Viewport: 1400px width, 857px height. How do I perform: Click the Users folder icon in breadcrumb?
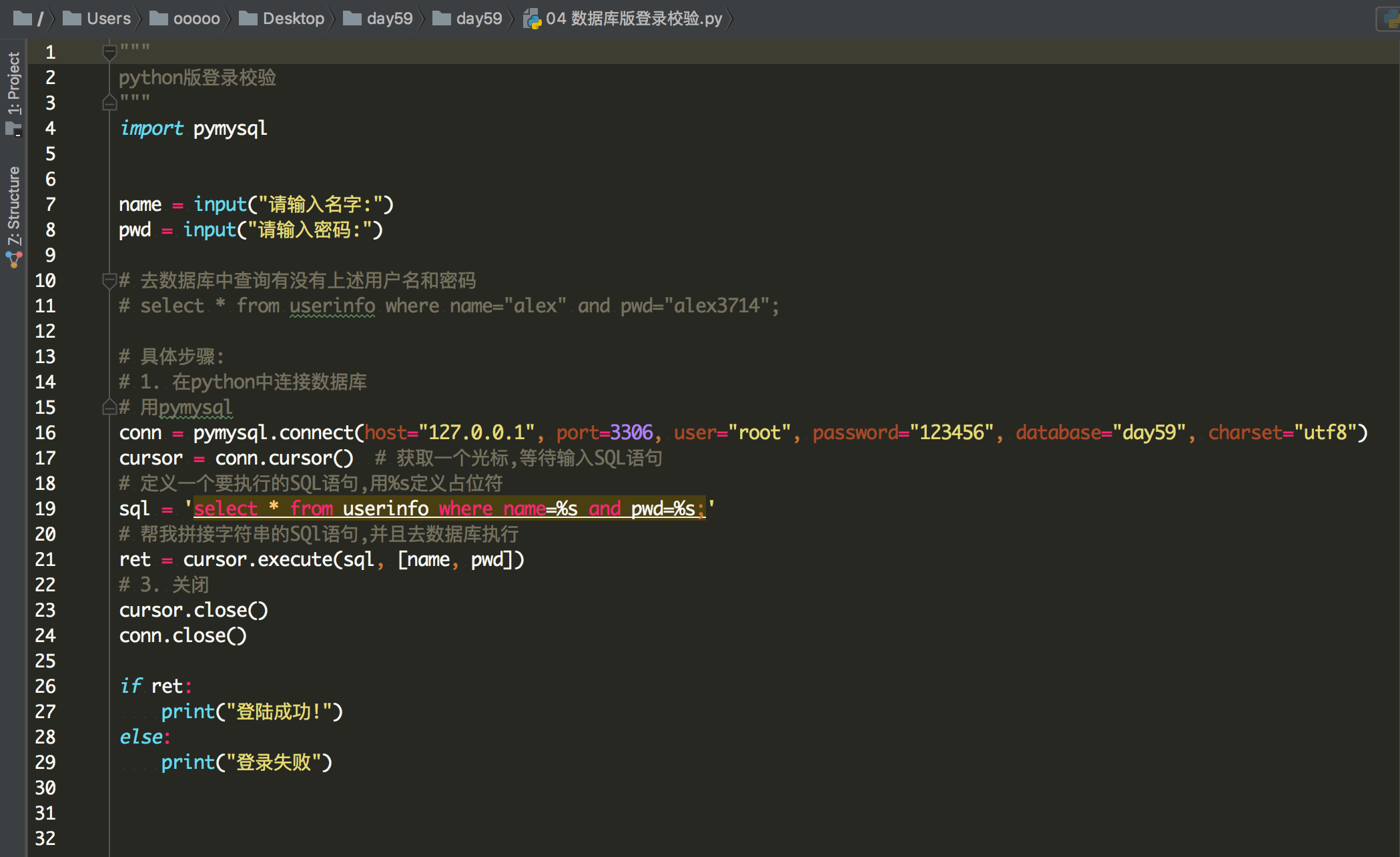[72, 18]
